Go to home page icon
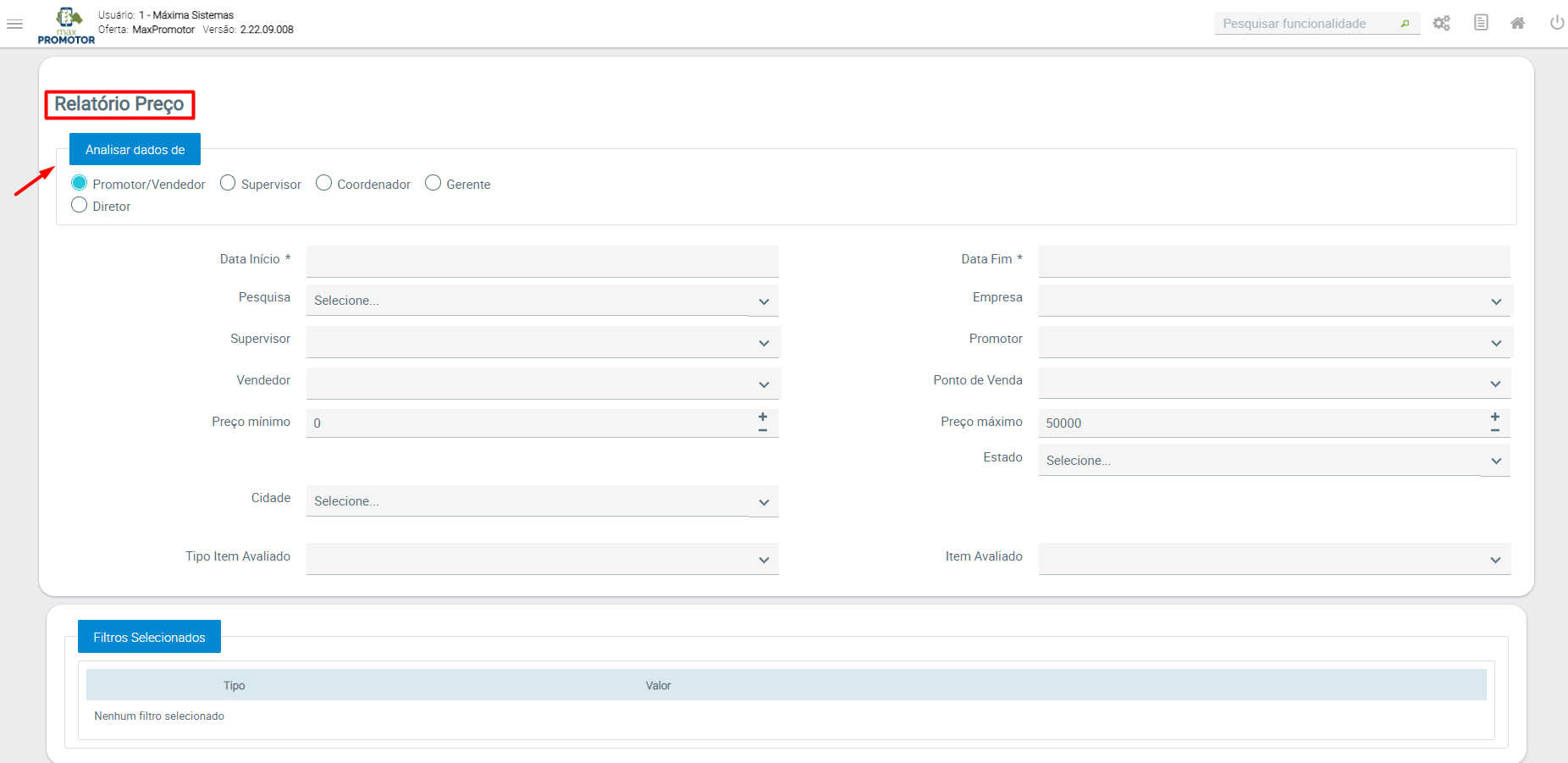Screen dimensions: 1568x763 pyautogui.click(x=1518, y=23)
